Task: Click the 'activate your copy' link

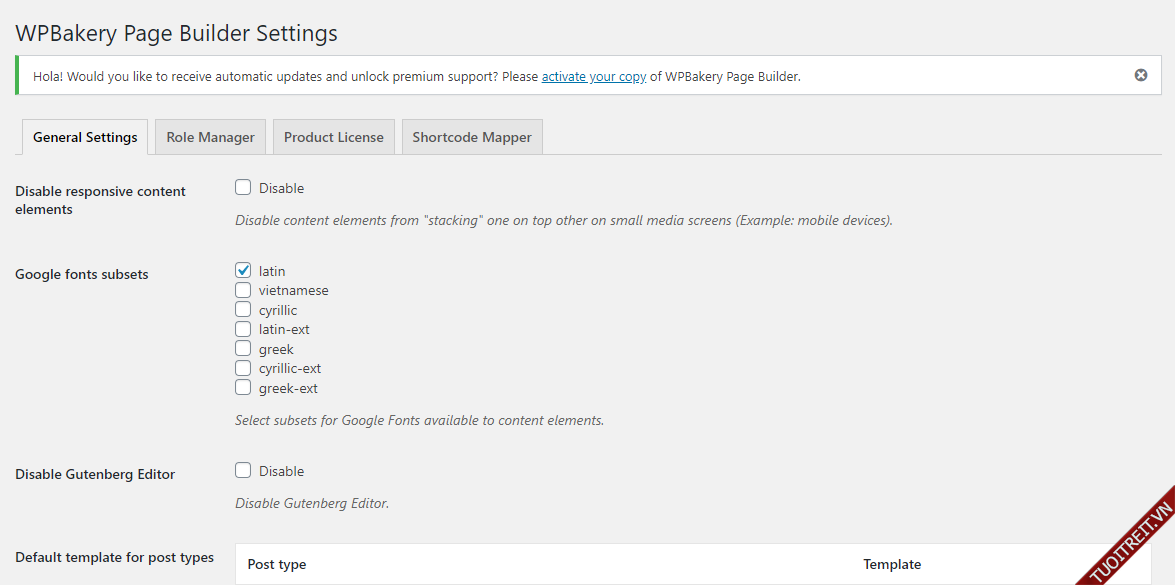Action: click(x=593, y=76)
